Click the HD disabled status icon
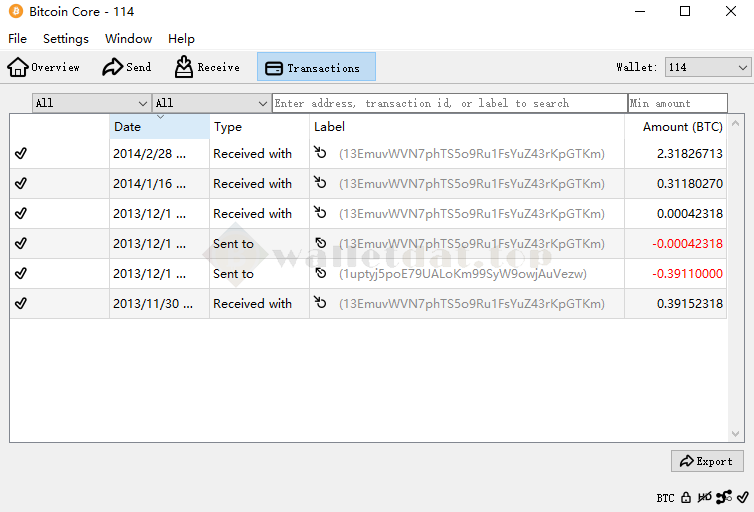Screen dimensions: 754x512 click(705, 497)
